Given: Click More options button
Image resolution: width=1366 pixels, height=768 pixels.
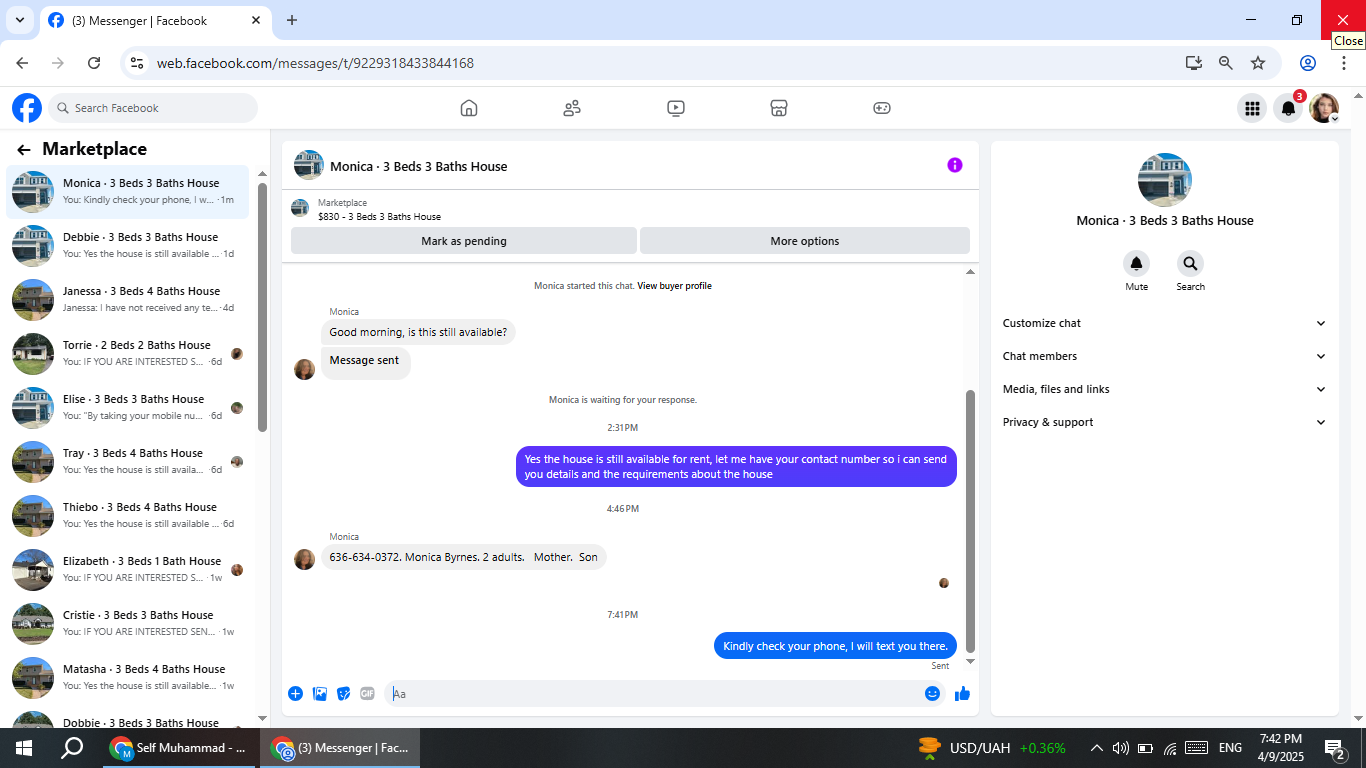Looking at the screenshot, I should click(805, 241).
